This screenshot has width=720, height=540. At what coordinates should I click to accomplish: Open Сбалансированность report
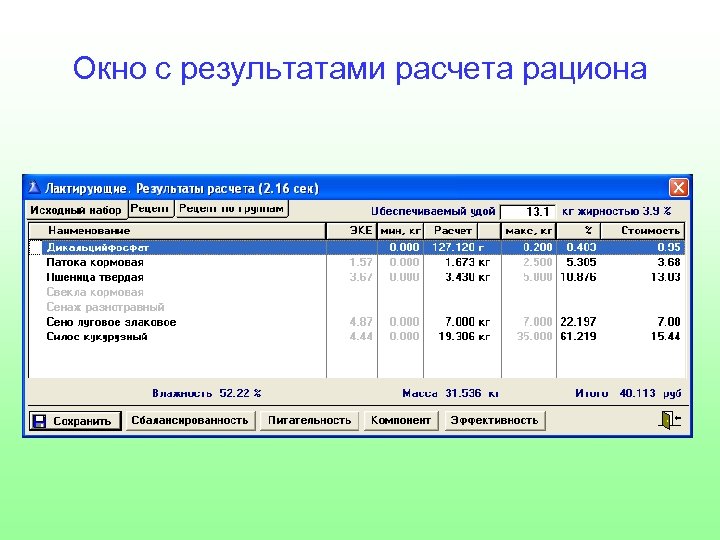pos(190,421)
